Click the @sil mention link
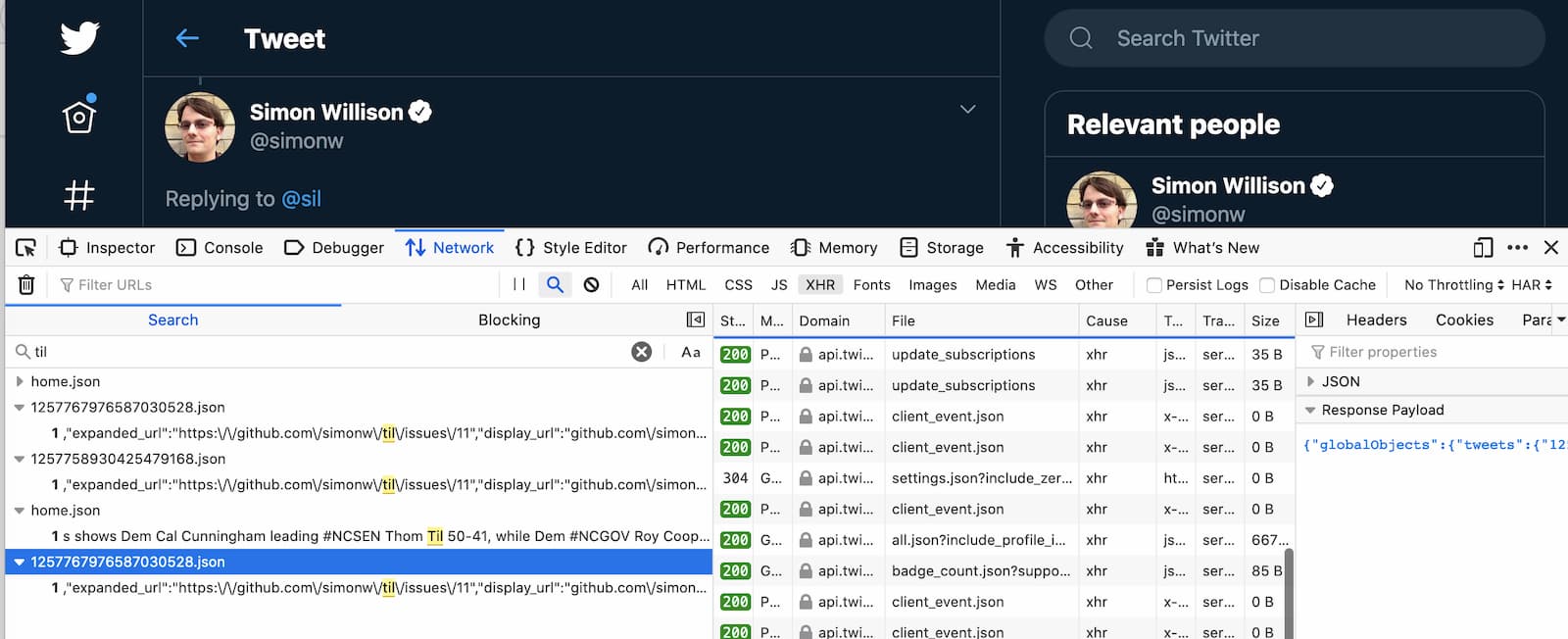The width and height of the screenshot is (1568, 639). click(x=301, y=199)
